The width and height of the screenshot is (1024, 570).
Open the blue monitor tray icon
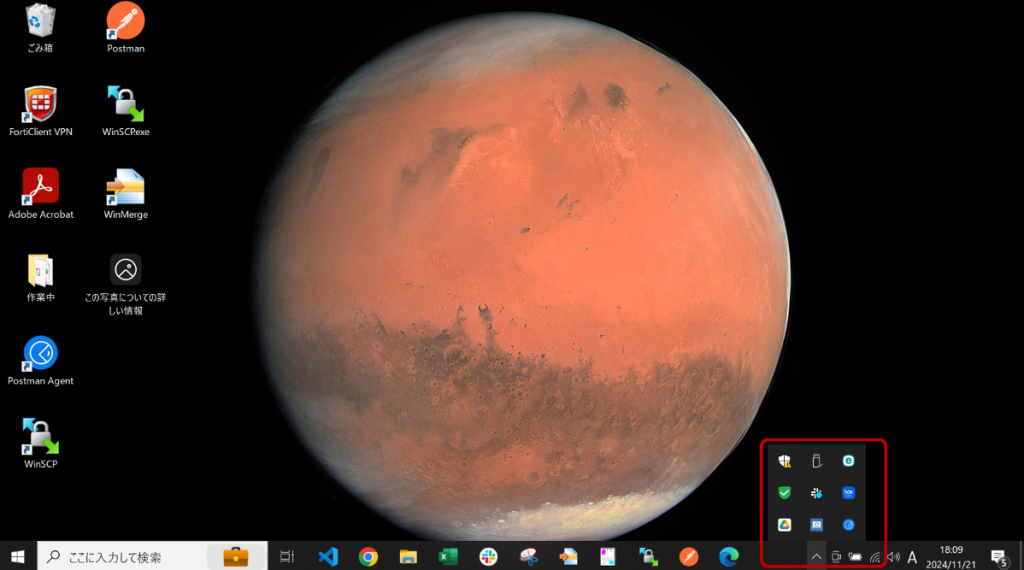click(x=816, y=525)
